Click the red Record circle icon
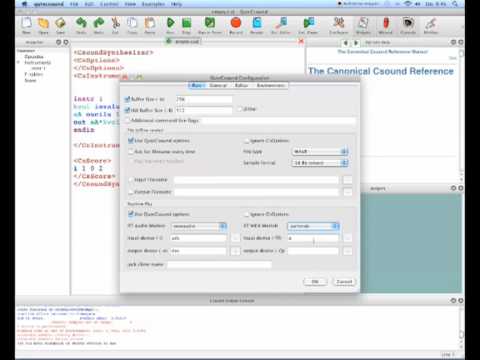 [x=236, y=23]
